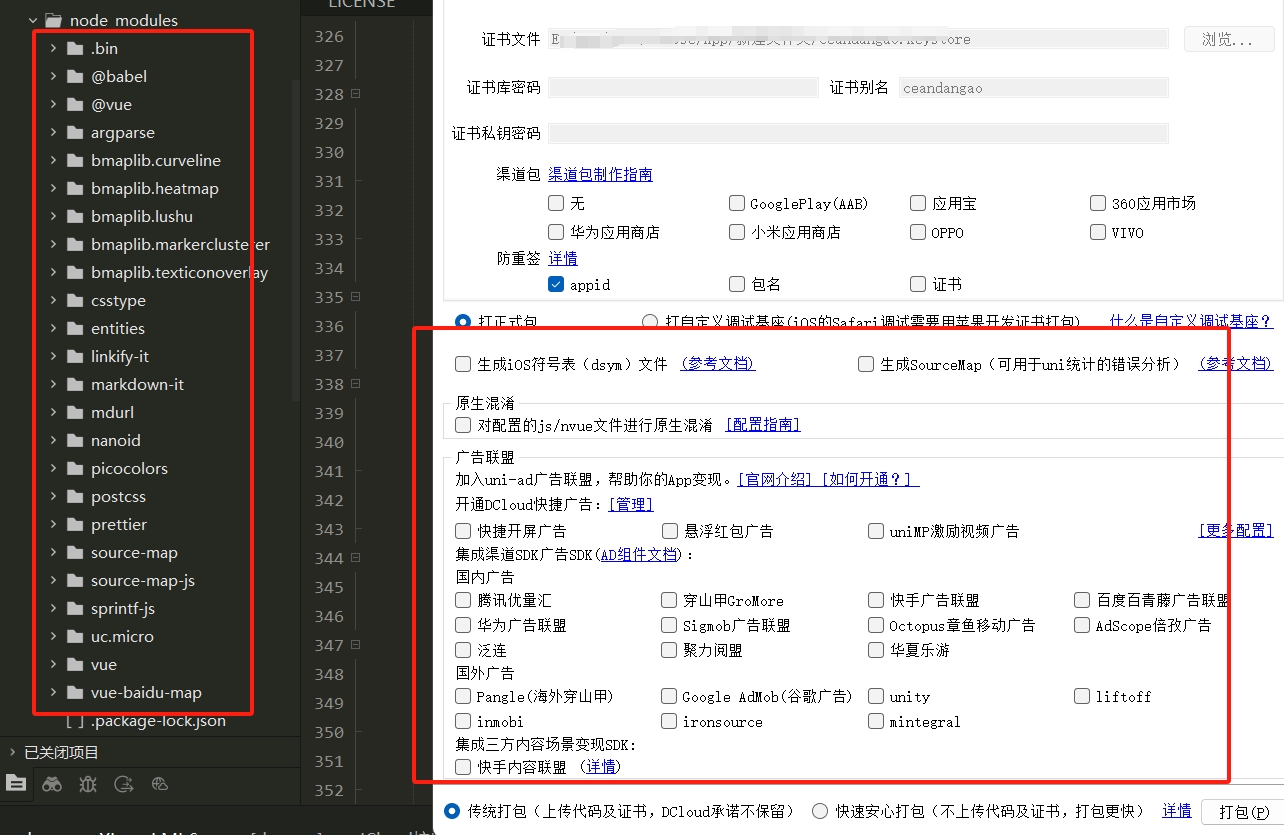
Task: Uncheck the appid anti-resign checkbox
Action: click(556, 284)
